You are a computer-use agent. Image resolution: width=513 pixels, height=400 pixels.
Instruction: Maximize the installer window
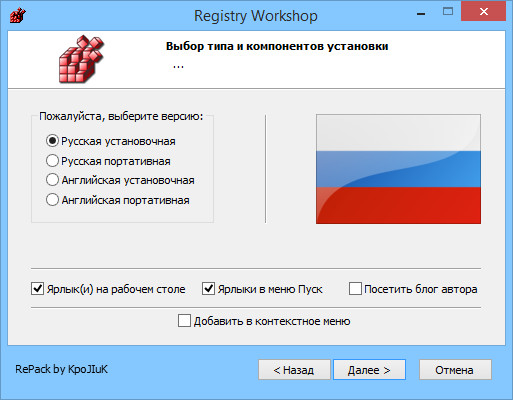tap(448, 12)
